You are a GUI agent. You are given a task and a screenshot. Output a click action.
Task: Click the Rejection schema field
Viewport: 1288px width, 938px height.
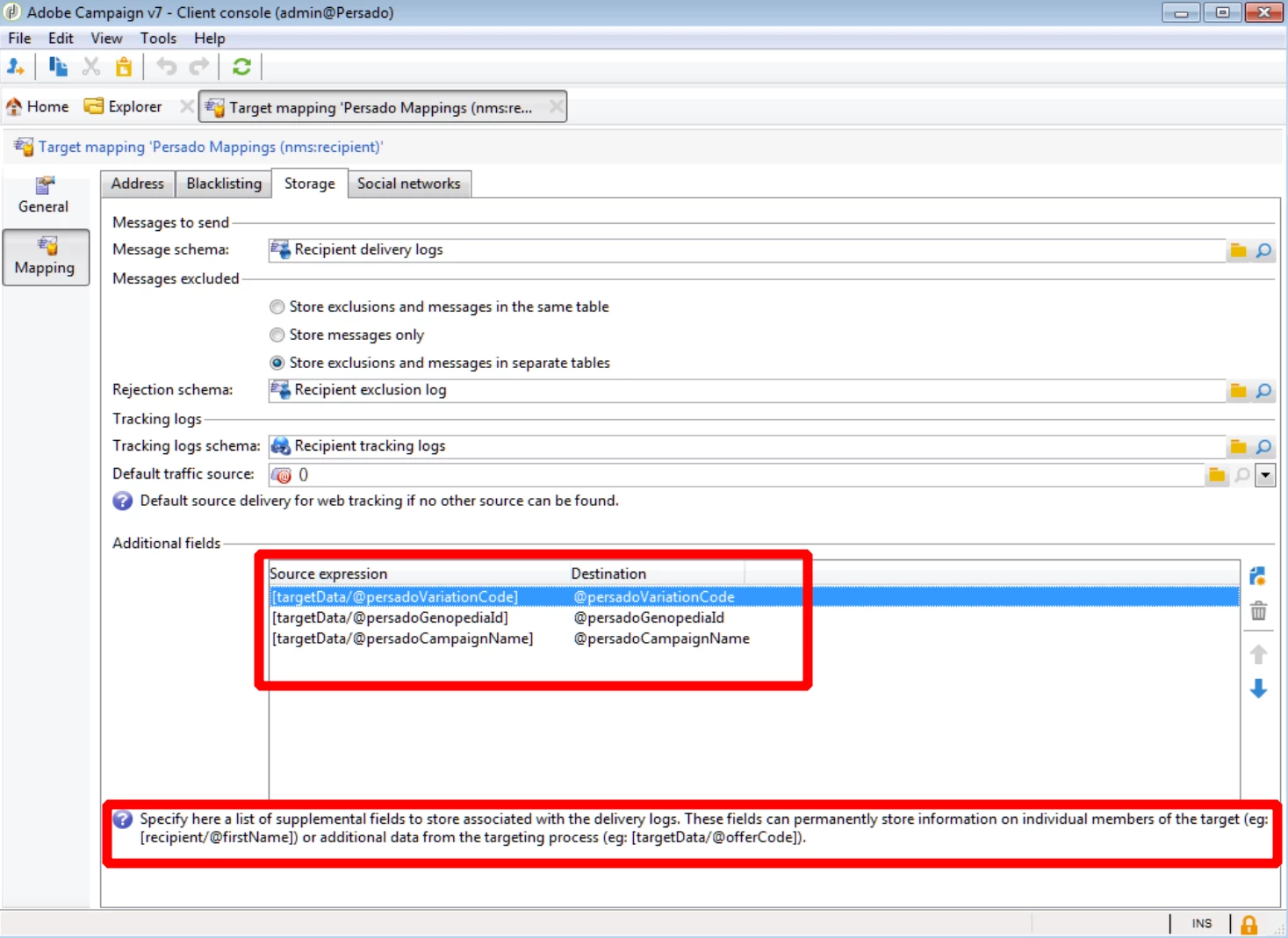747,391
